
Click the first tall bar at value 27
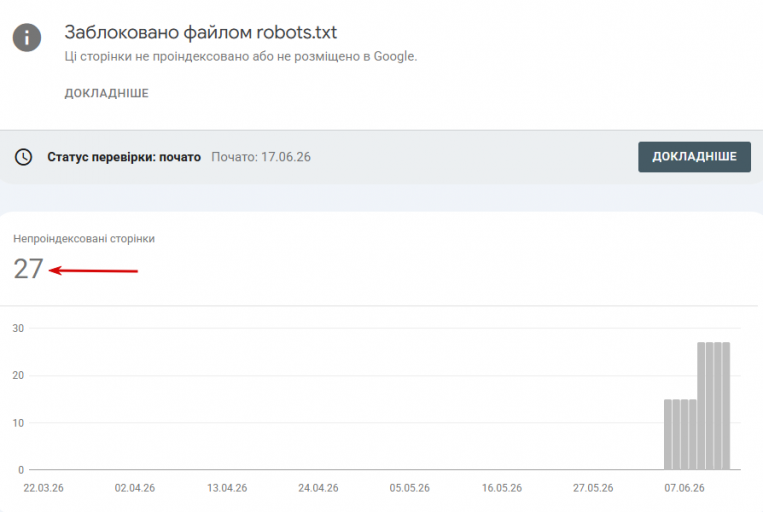click(701, 406)
